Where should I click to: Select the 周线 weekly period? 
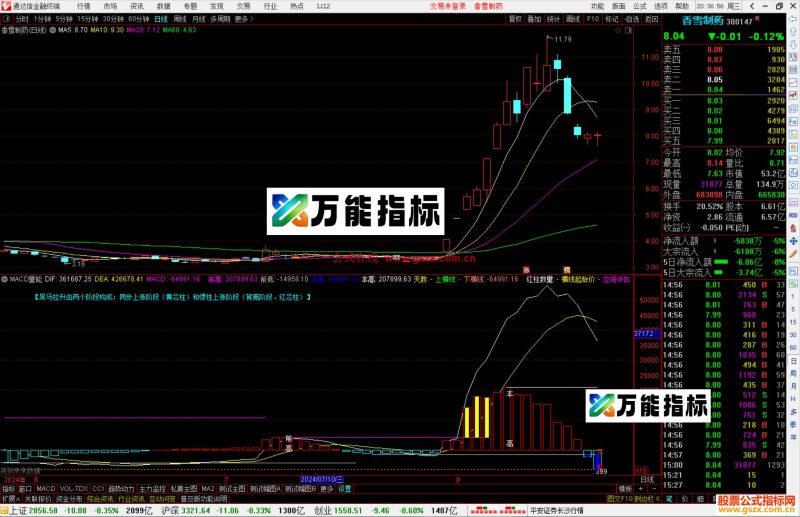pyautogui.click(x=180, y=19)
